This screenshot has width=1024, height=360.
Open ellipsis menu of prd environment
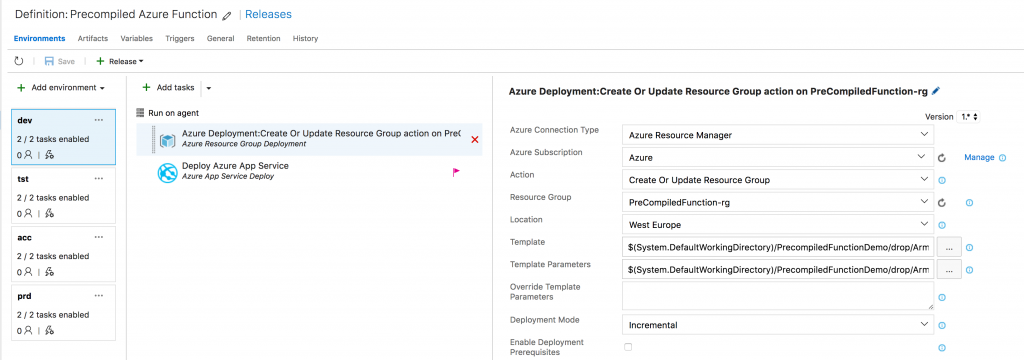[x=99, y=296]
